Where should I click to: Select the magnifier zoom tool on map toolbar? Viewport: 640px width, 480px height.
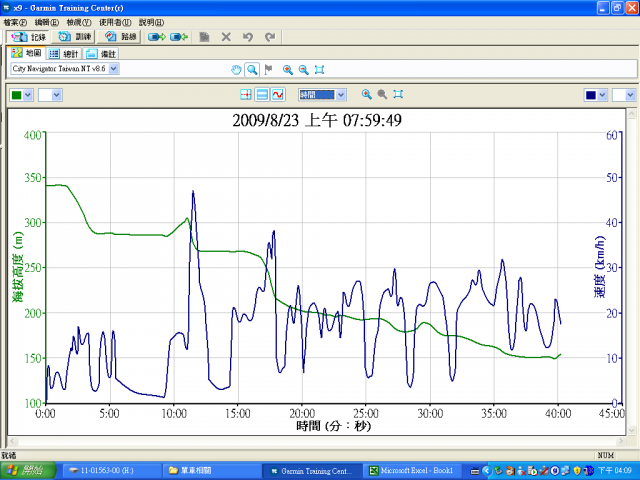pos(252,70)
